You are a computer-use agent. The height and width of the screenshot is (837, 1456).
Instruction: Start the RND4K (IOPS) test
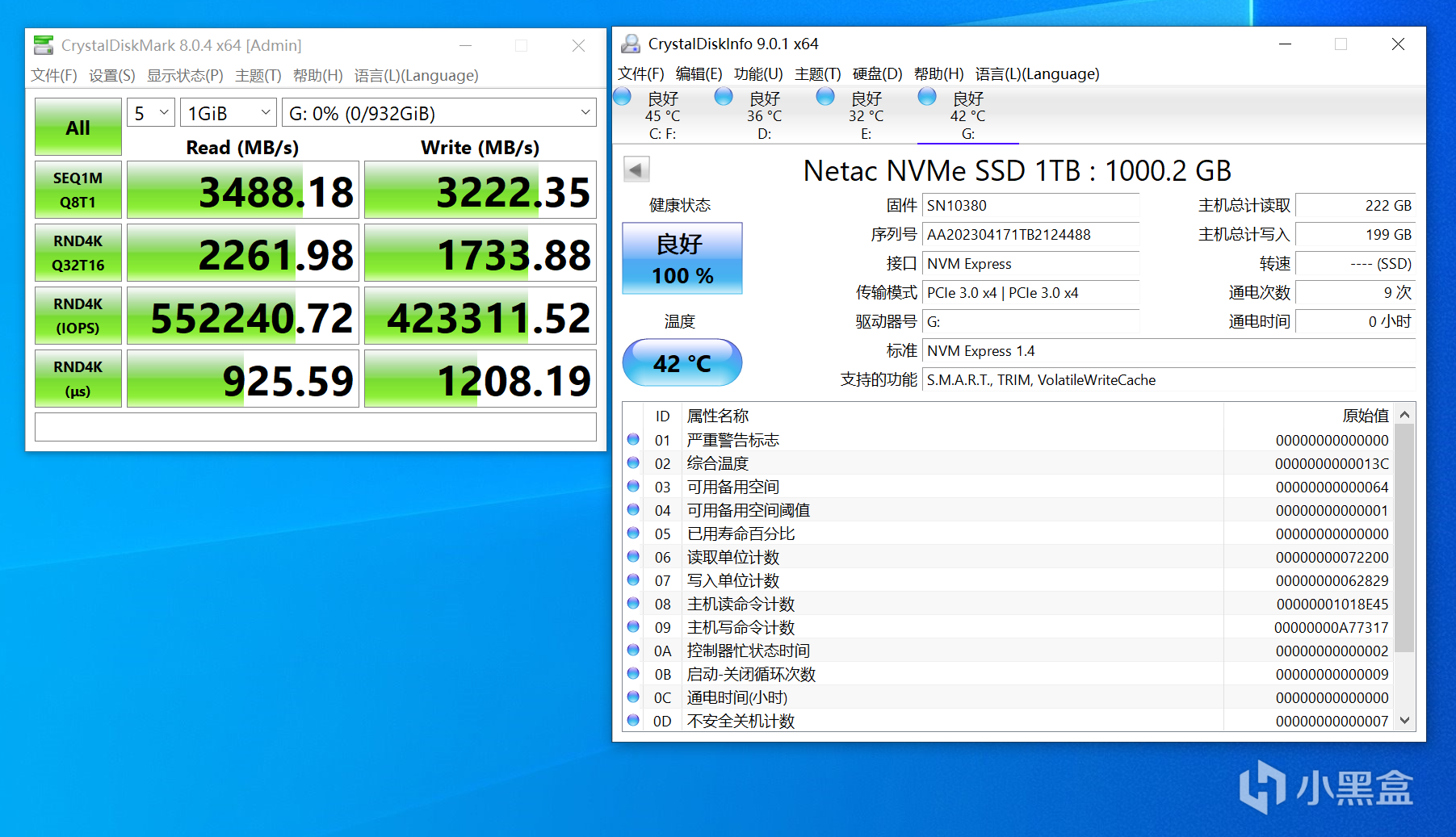[78, 316]
